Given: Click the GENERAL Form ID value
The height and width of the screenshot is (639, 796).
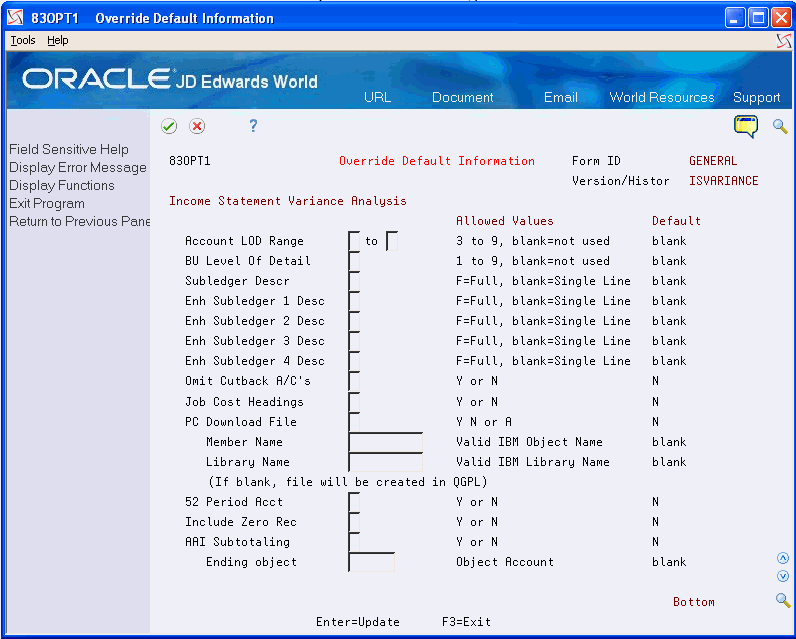Looking at the screenshot, I should (x=713, y=161).
